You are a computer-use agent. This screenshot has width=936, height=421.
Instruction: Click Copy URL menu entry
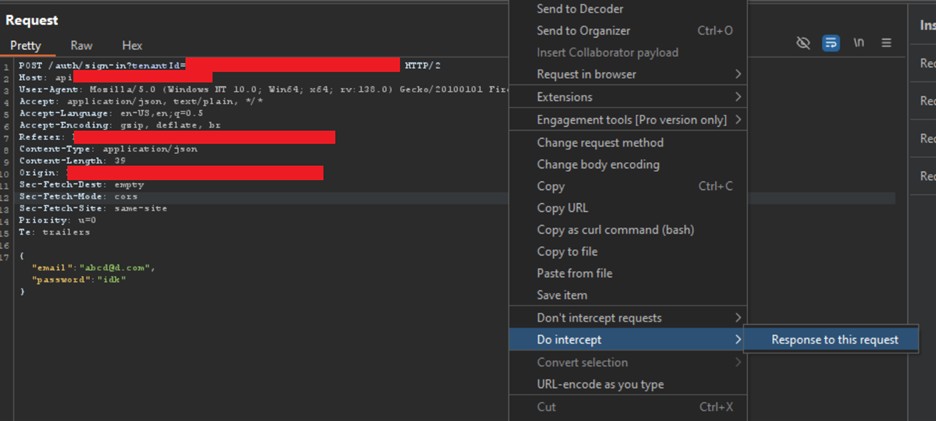pos(562,208)
